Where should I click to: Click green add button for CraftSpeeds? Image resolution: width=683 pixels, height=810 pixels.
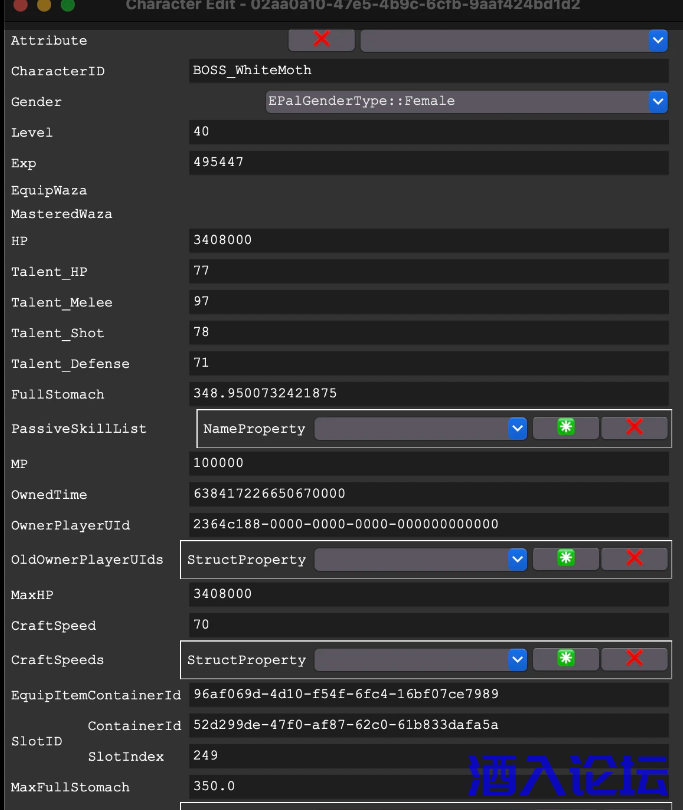click(x=566, y=659)
